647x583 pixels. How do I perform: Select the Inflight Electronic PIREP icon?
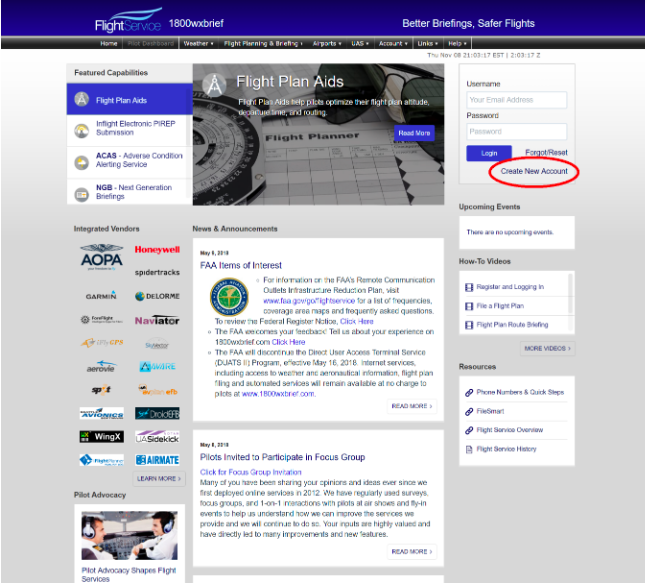coord(82,131)
